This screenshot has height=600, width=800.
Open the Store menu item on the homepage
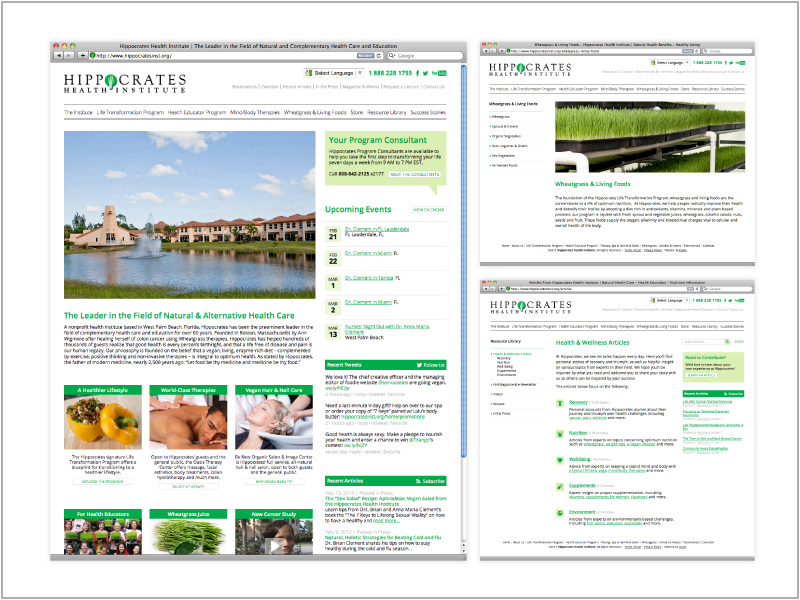pos(357,112)
